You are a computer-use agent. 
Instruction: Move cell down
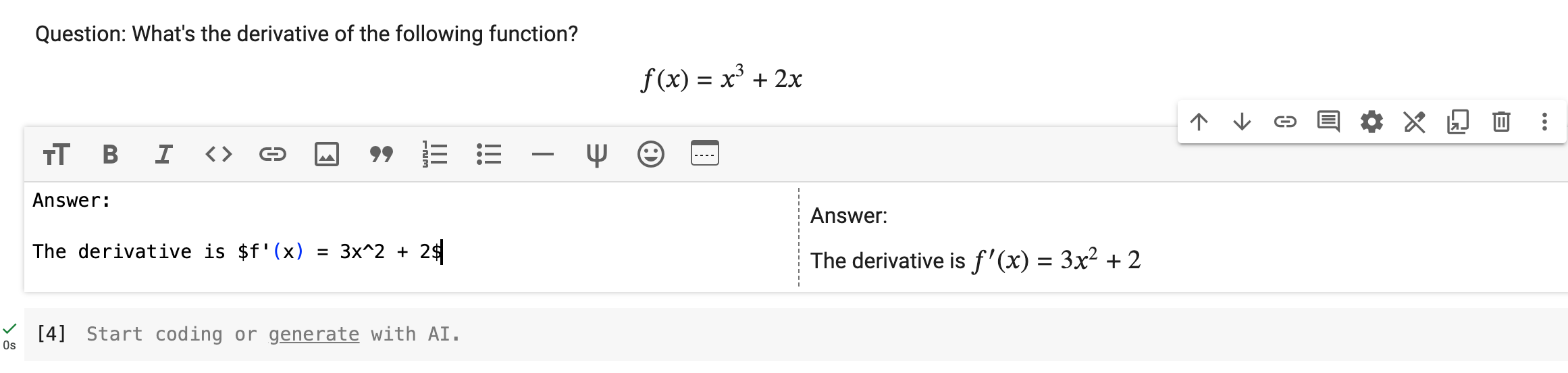[x=1242, y=122]
